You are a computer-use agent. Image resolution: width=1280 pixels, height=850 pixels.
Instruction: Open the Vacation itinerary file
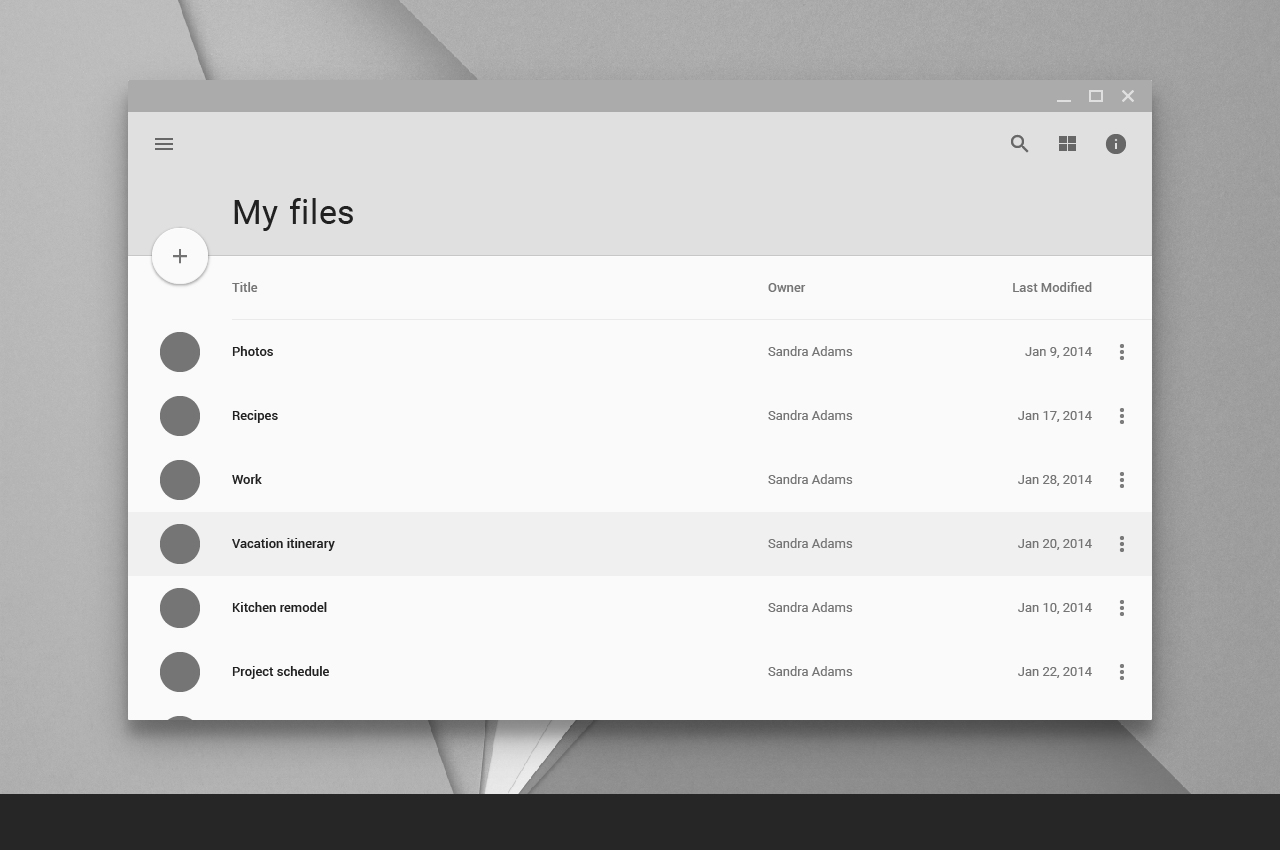pyautogui.click(x=283, y=544)
